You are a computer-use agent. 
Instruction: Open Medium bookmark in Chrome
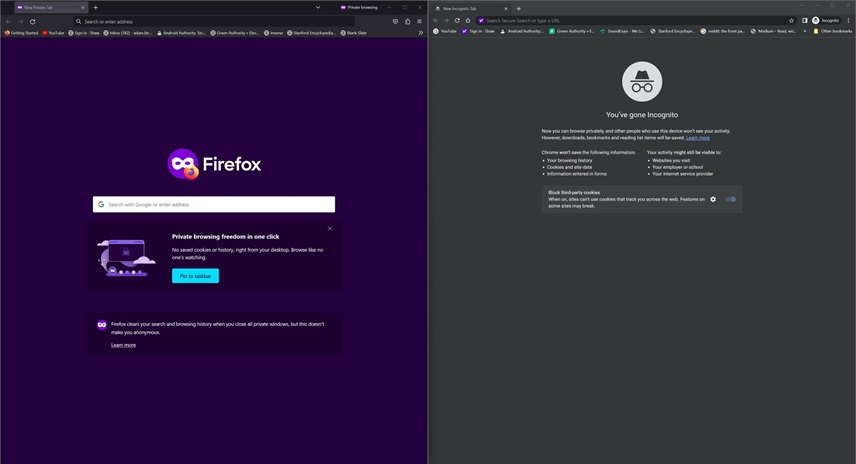[773, 31]
